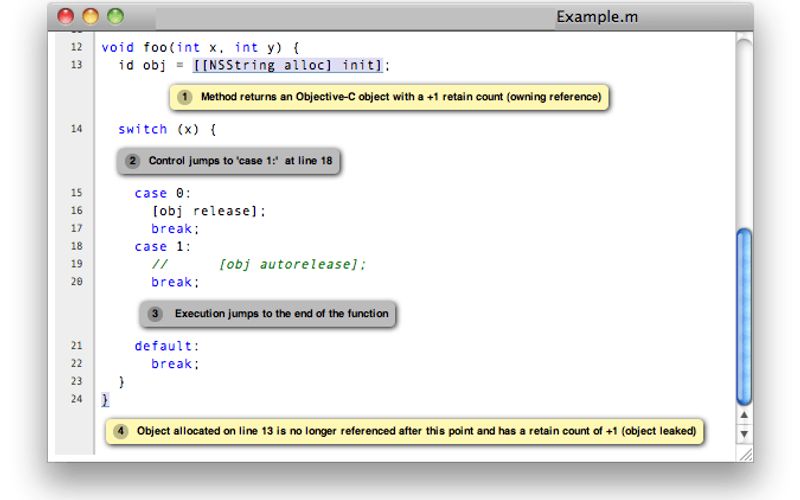Click the 'Execution jumps to the end' annotation bubble
The width and height of the screenshot is (800, 500).
[x=281, y=314]
